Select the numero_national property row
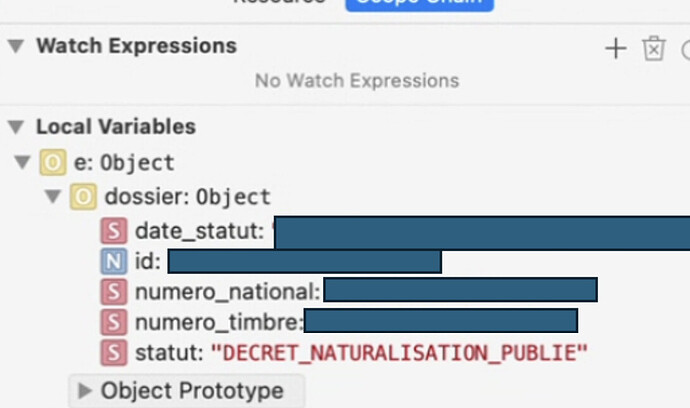 pyautogui.click(x=349, y=292)
